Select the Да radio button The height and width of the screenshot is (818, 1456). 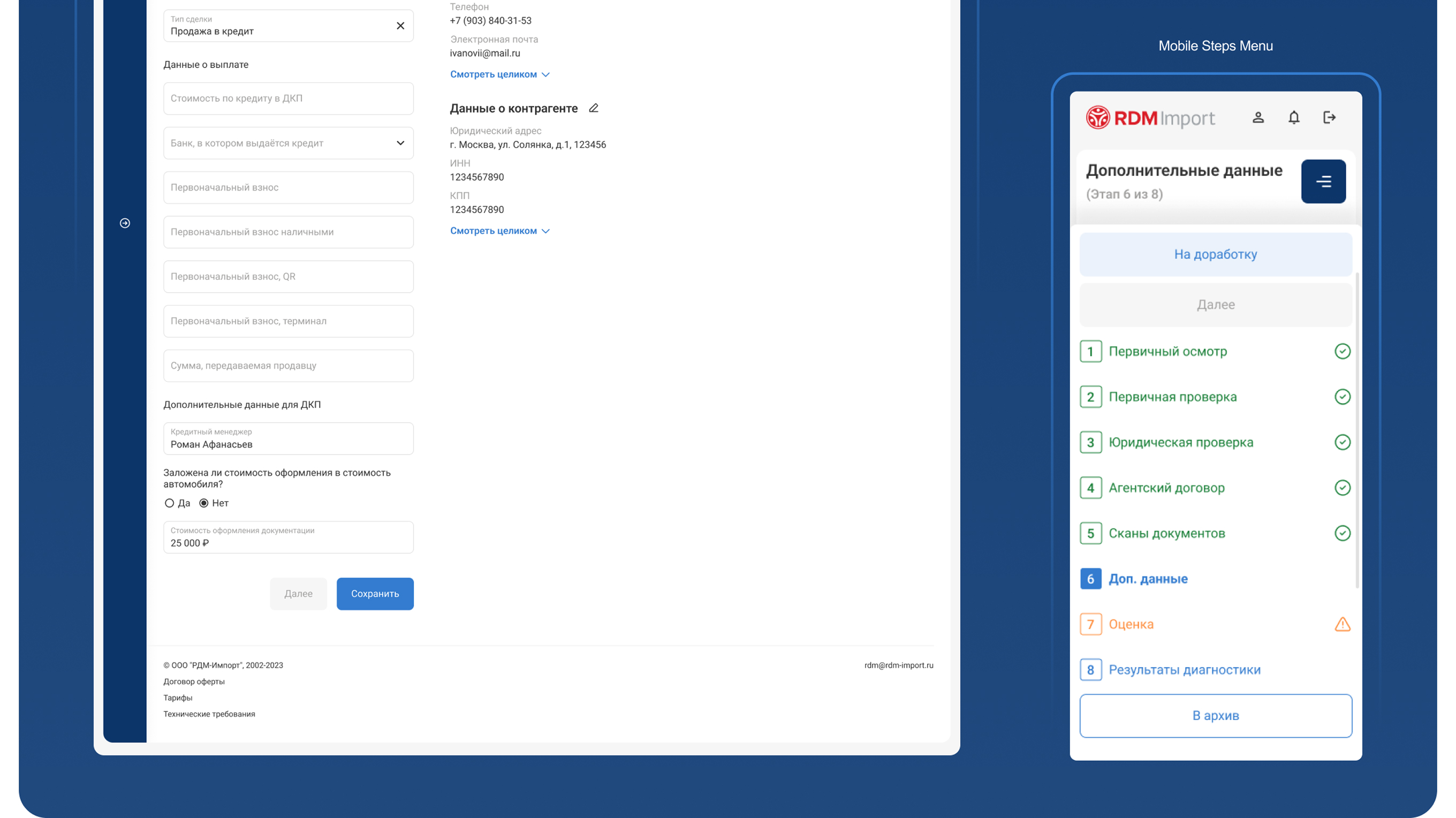169,503
